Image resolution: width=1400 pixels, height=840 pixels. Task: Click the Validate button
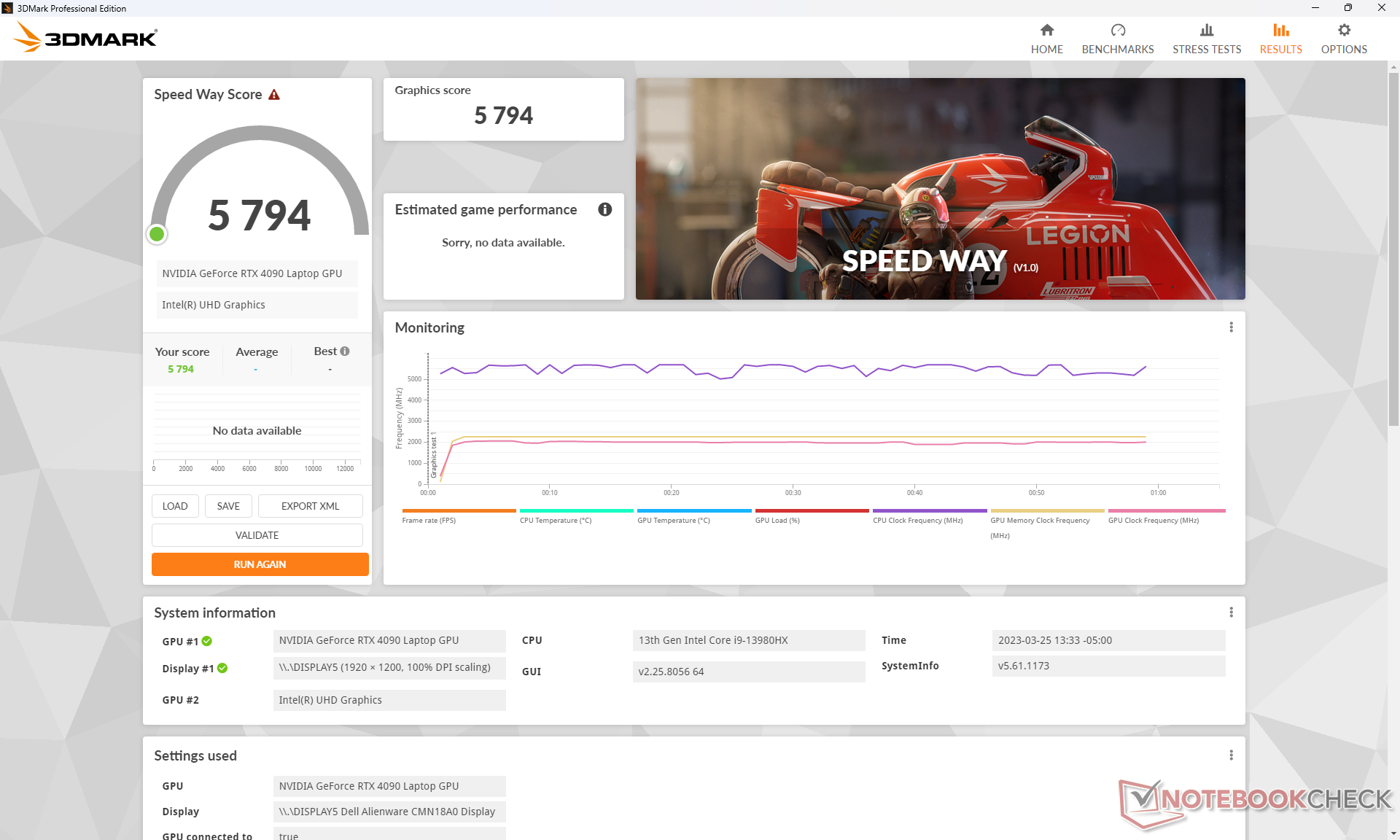tap(257, 535)
